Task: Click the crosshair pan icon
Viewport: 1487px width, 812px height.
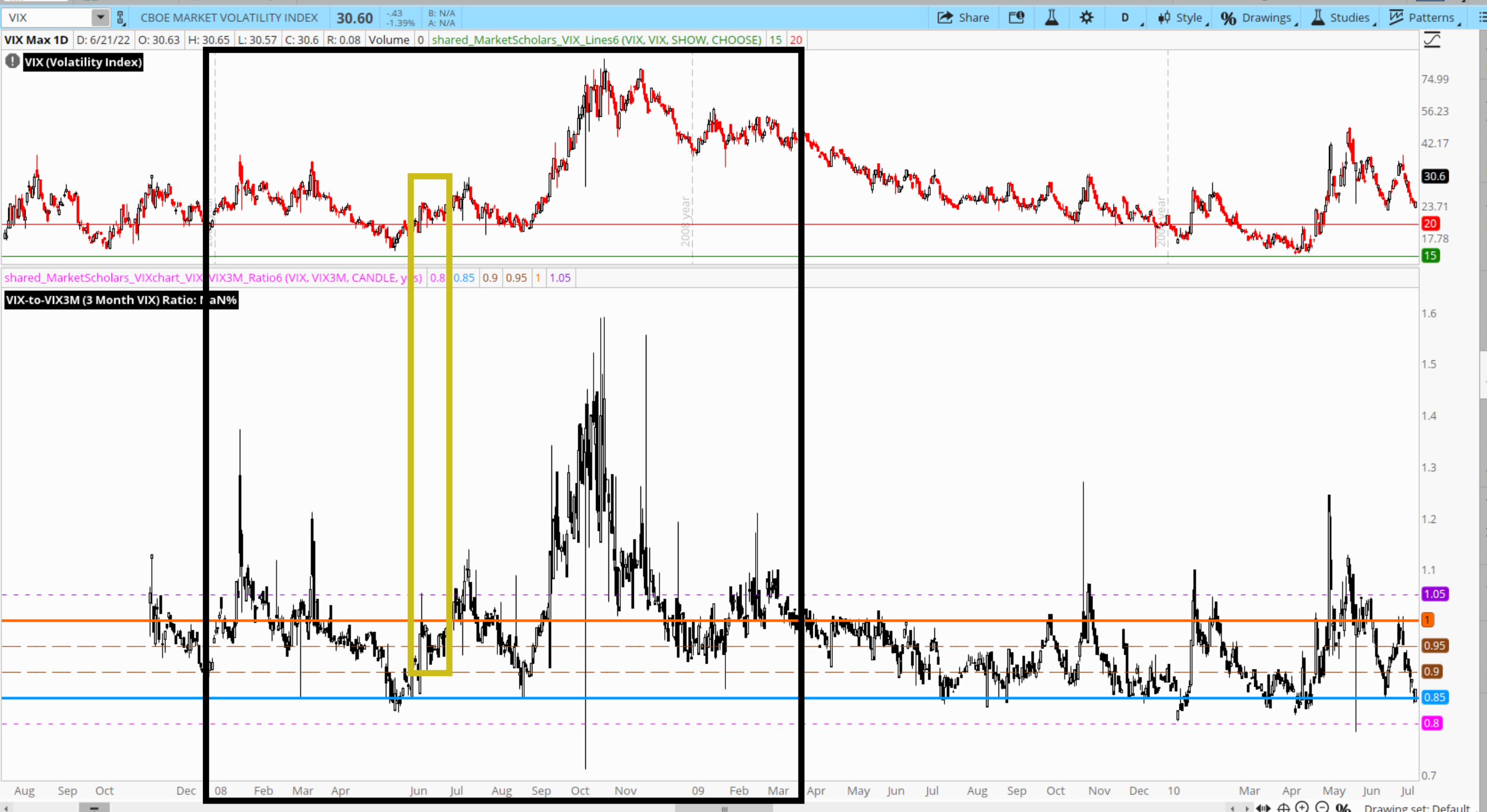Action: (1283, 807)
